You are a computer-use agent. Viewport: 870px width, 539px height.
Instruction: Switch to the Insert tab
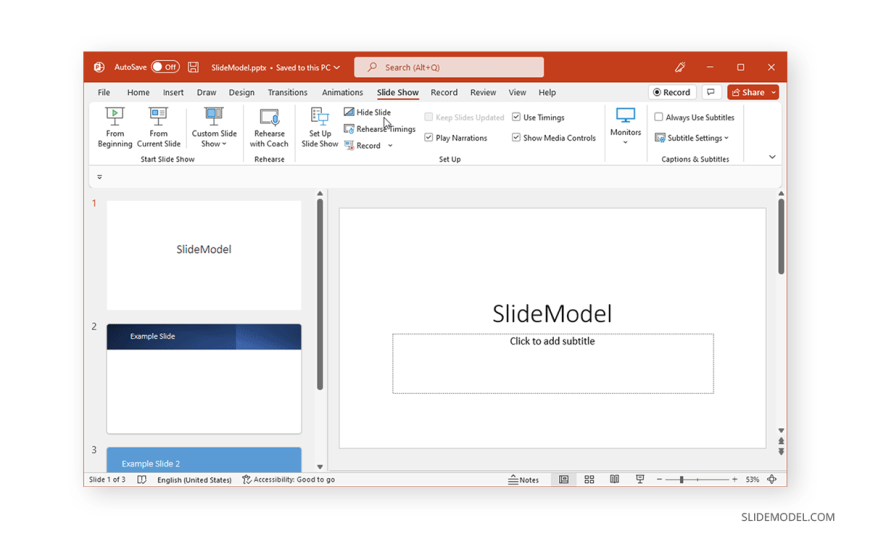(x=173, y=92)
